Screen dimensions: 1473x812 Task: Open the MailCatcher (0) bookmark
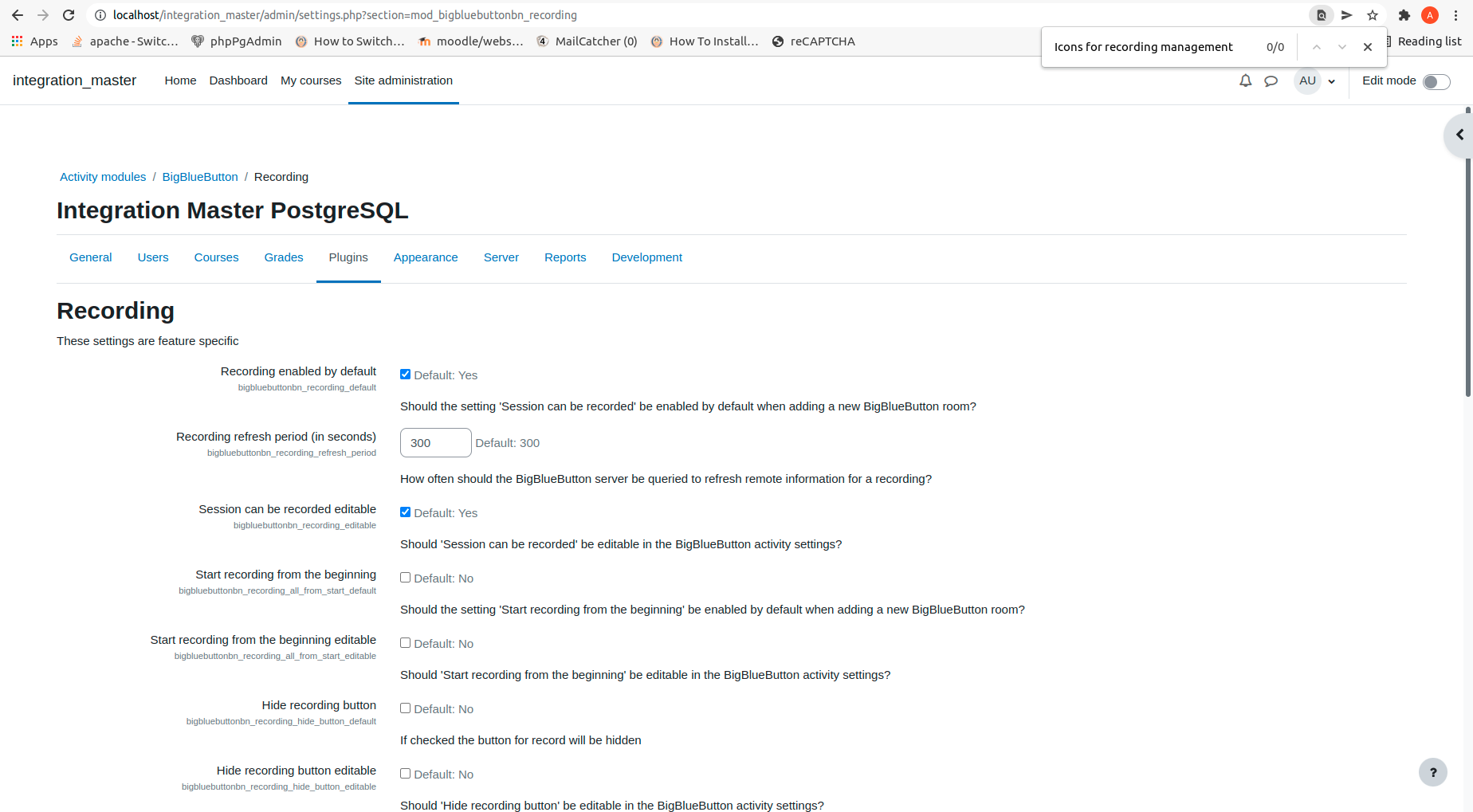pos(587,41)
